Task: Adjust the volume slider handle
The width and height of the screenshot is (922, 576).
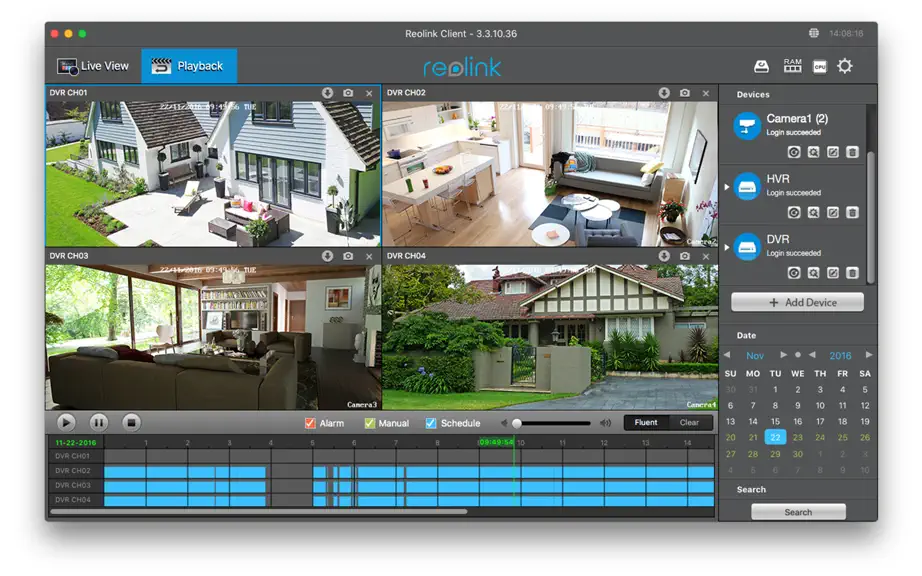Action: click(517, 423)
